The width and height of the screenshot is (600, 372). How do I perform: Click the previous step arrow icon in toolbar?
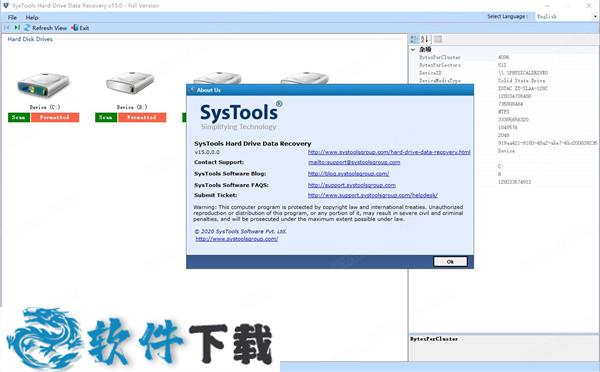pos(7,28)
